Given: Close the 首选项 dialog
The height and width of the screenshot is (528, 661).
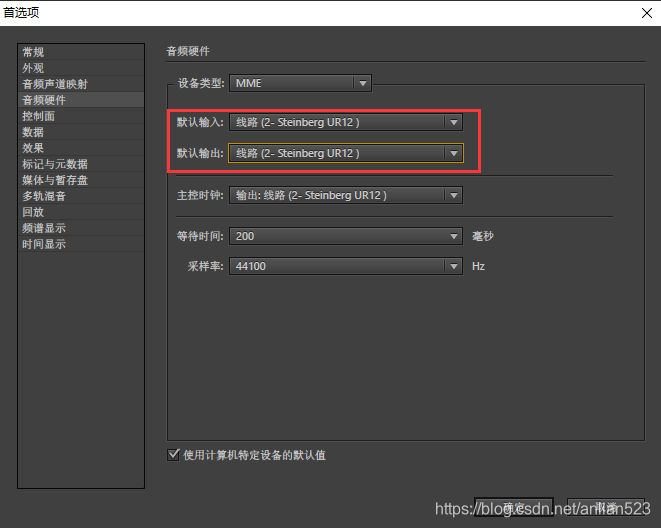Looking at the screenshot, I should coord(647,13).
